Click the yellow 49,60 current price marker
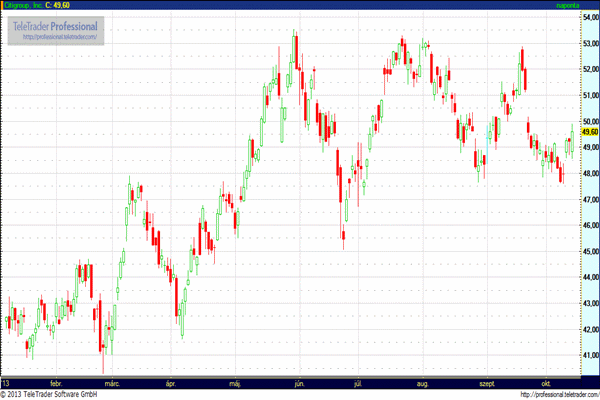 588,132
